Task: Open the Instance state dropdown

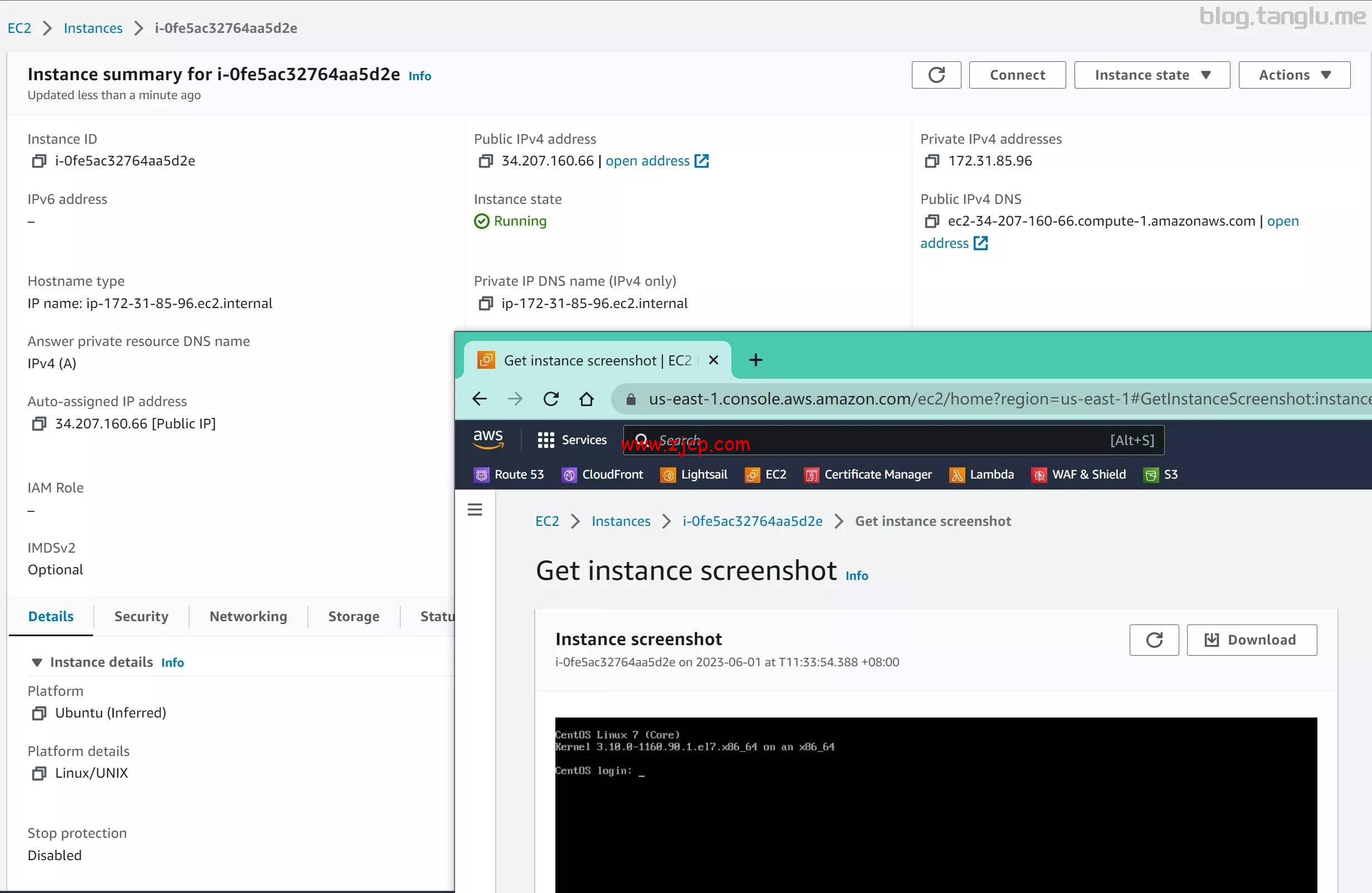Action: [1151, 75]
